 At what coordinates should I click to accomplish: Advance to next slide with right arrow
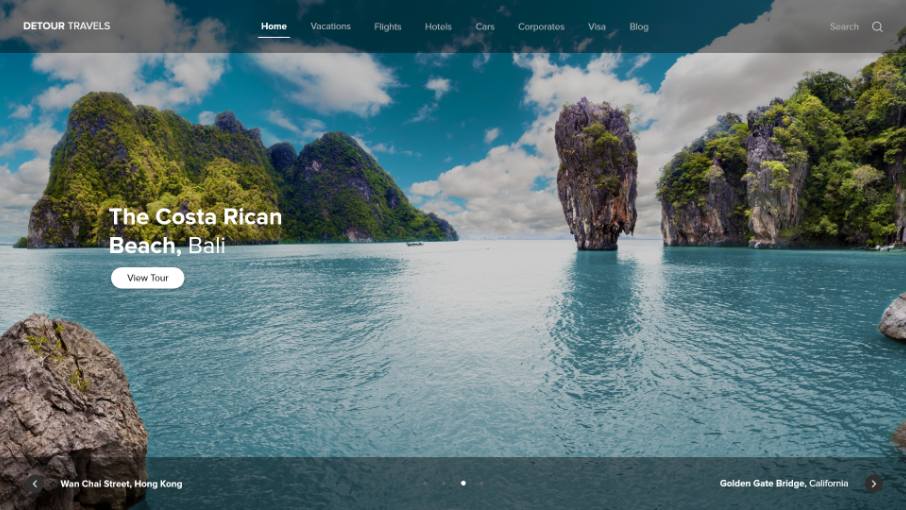(873, 483)
